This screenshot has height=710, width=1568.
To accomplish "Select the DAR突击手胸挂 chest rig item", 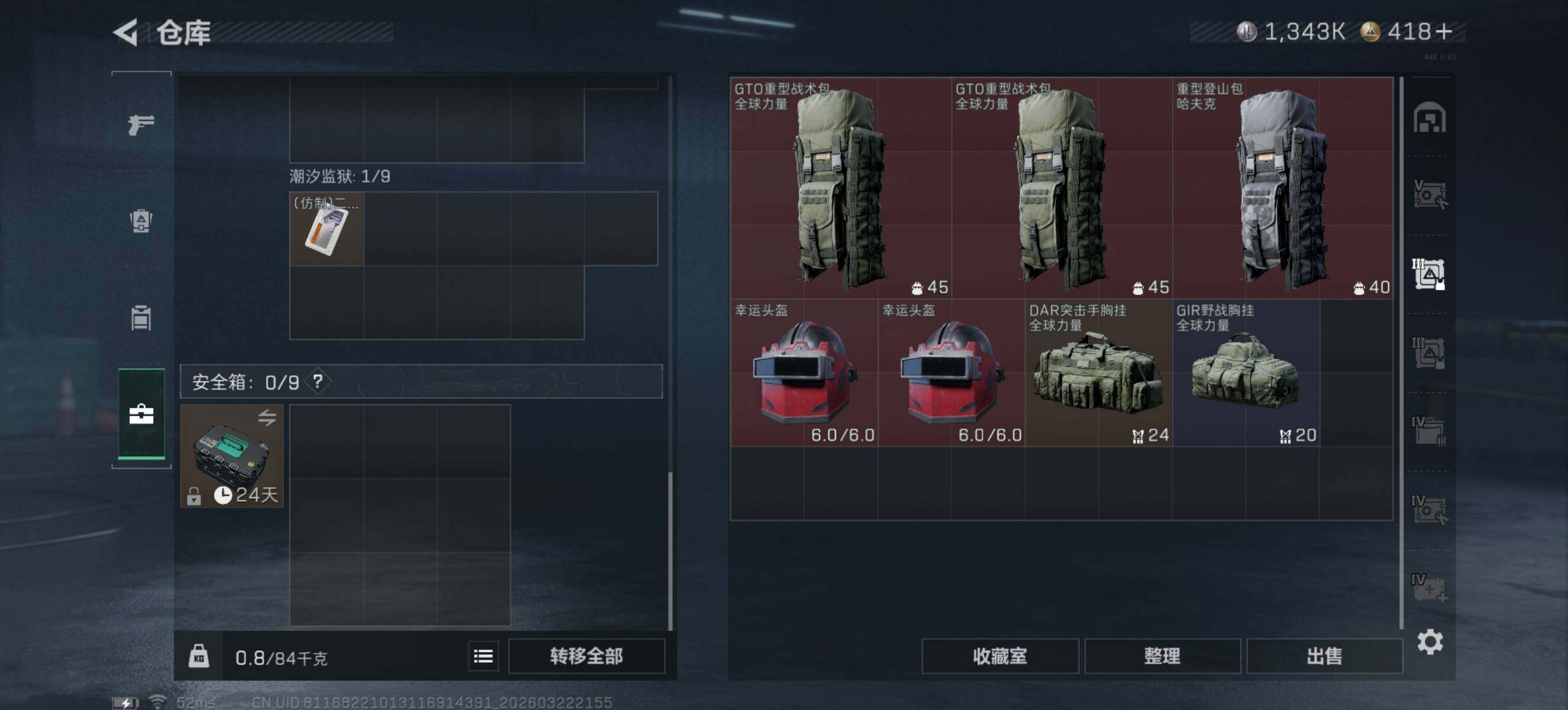I will [1098, 373].
